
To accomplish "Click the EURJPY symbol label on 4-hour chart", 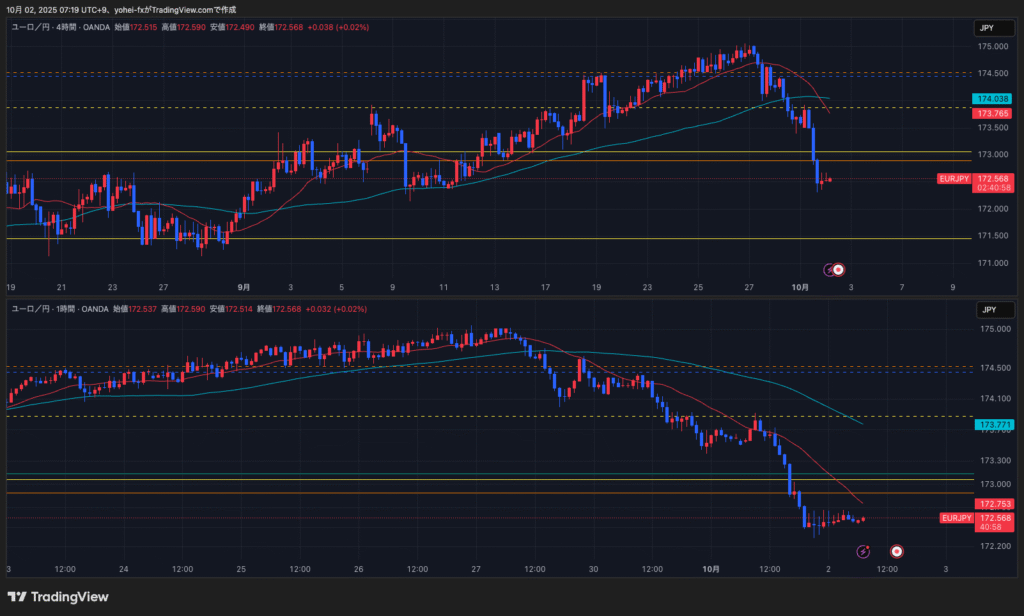I will click(954, 179).
